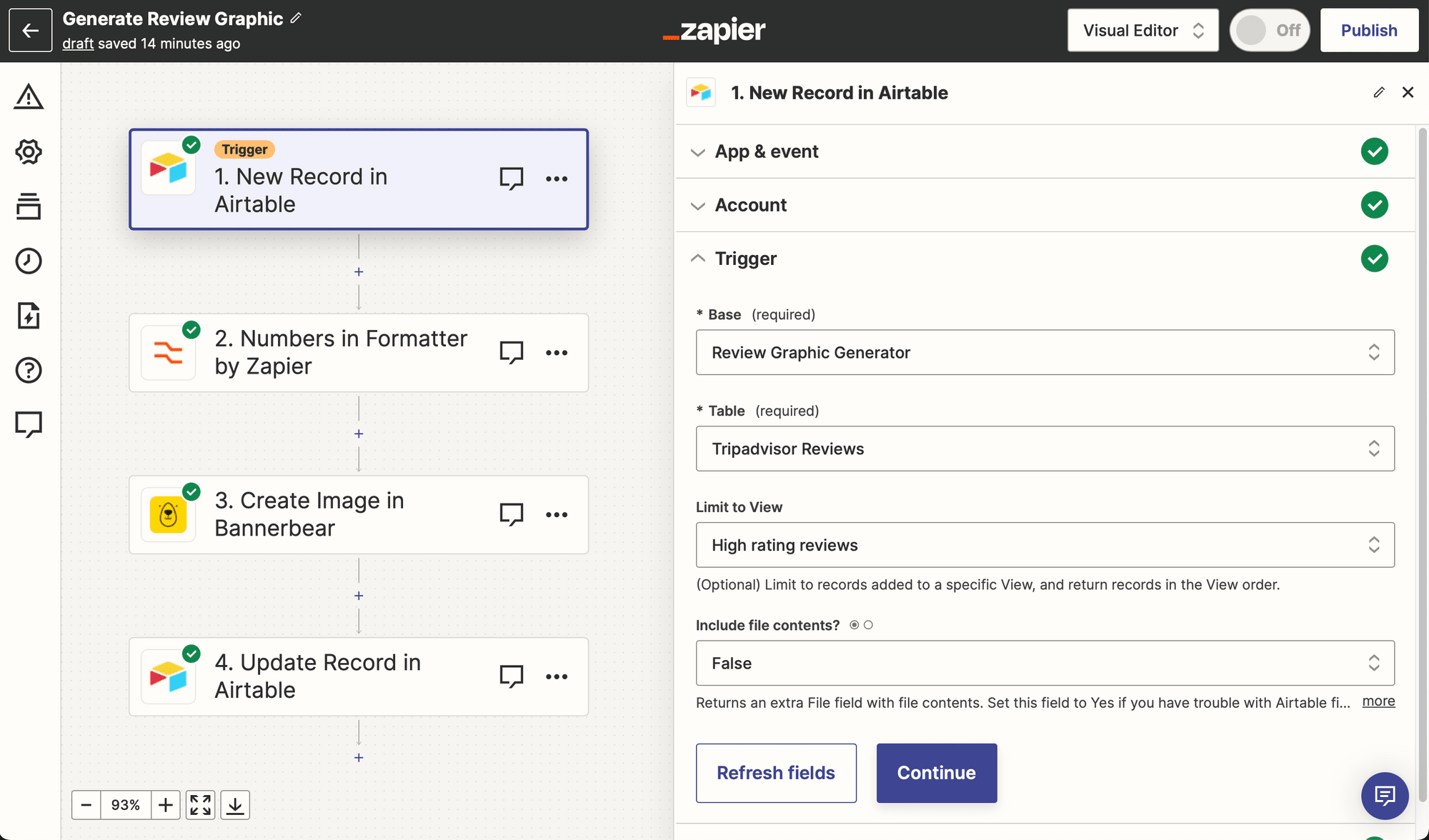Click the history/clock icon in the left sidebar

click(28, 261)
